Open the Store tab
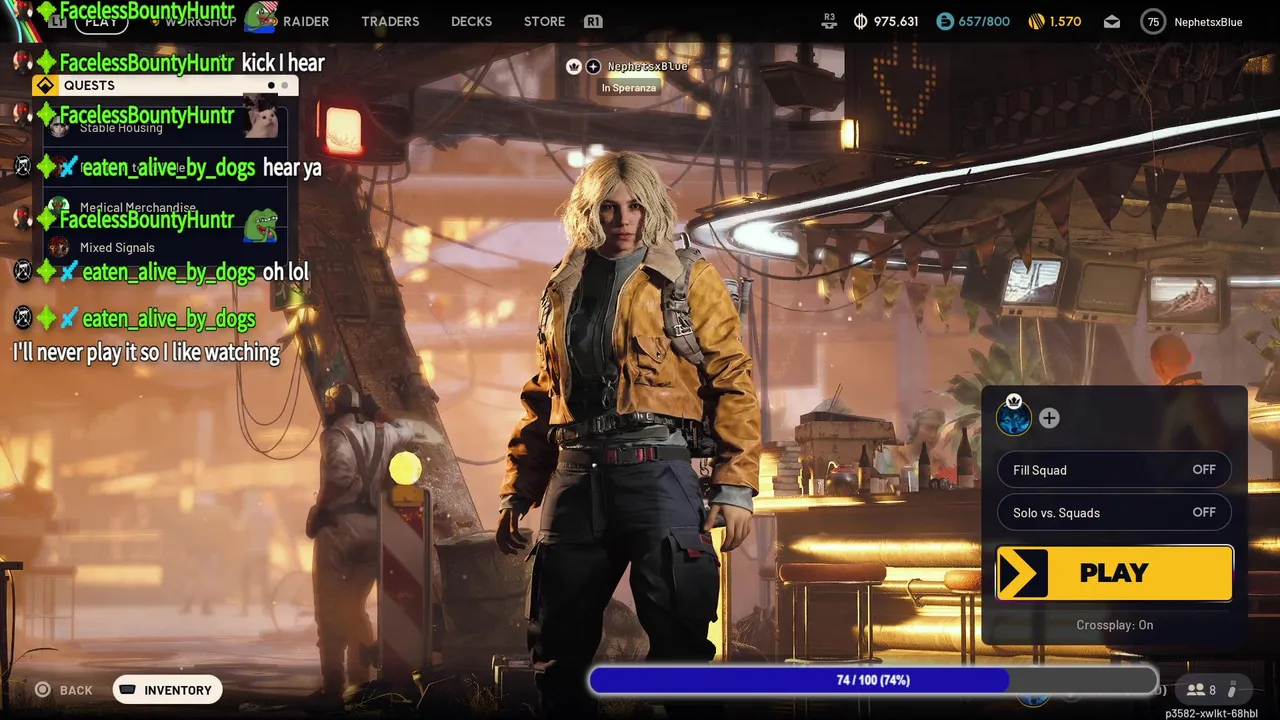The height and width of the screenshot is (720, 1280). coord(544,21)
